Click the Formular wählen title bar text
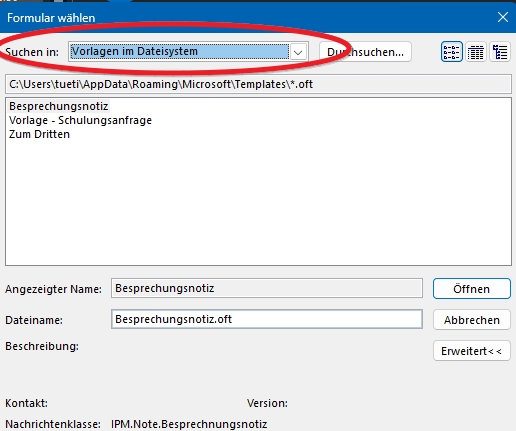The image size is (516, 431). coord(51,18)
